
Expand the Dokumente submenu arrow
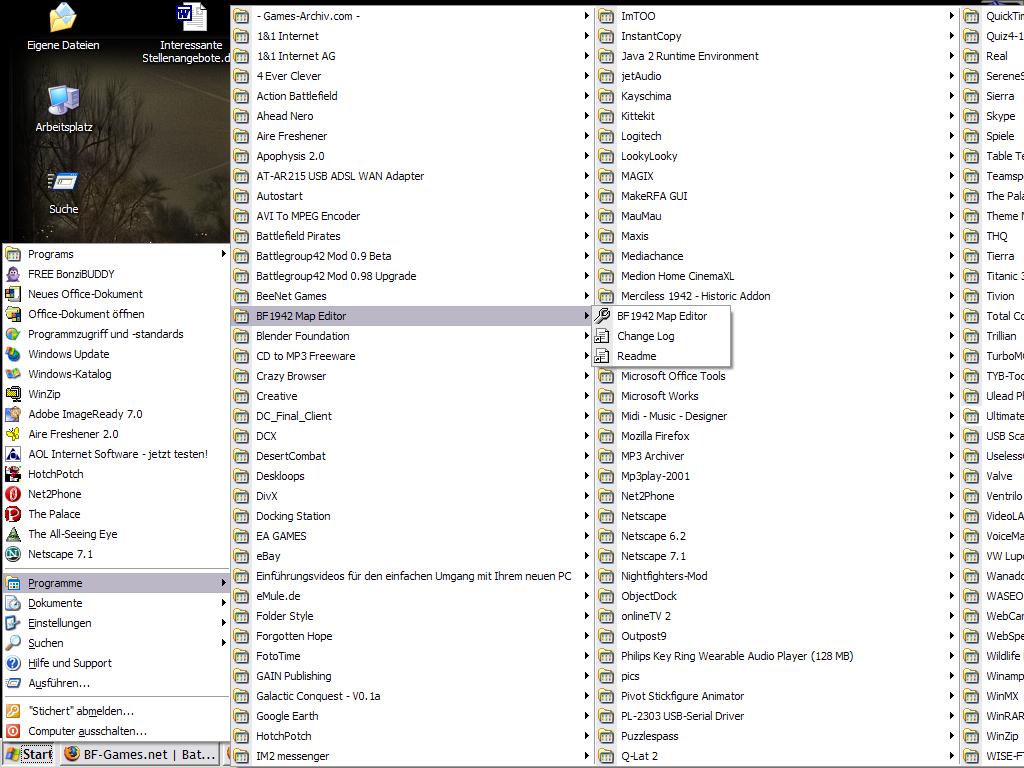(223, 603)
